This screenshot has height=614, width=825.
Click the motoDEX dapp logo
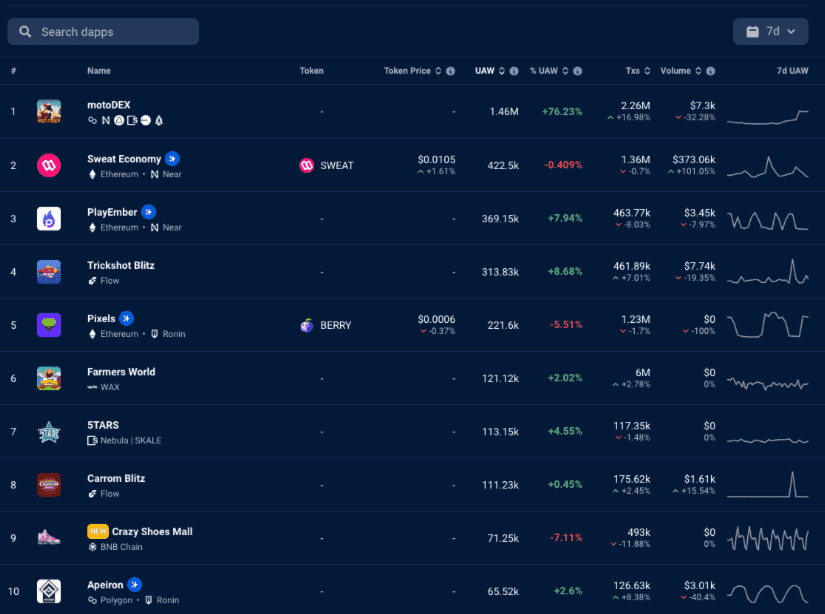[x=49, y=112]
